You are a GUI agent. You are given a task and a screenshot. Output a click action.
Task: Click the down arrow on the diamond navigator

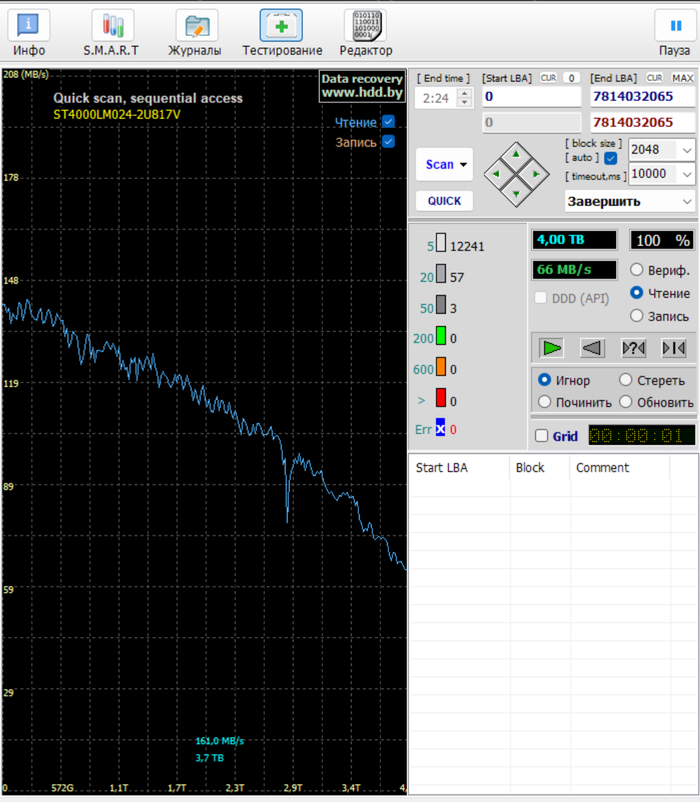[x=516, y=194]
